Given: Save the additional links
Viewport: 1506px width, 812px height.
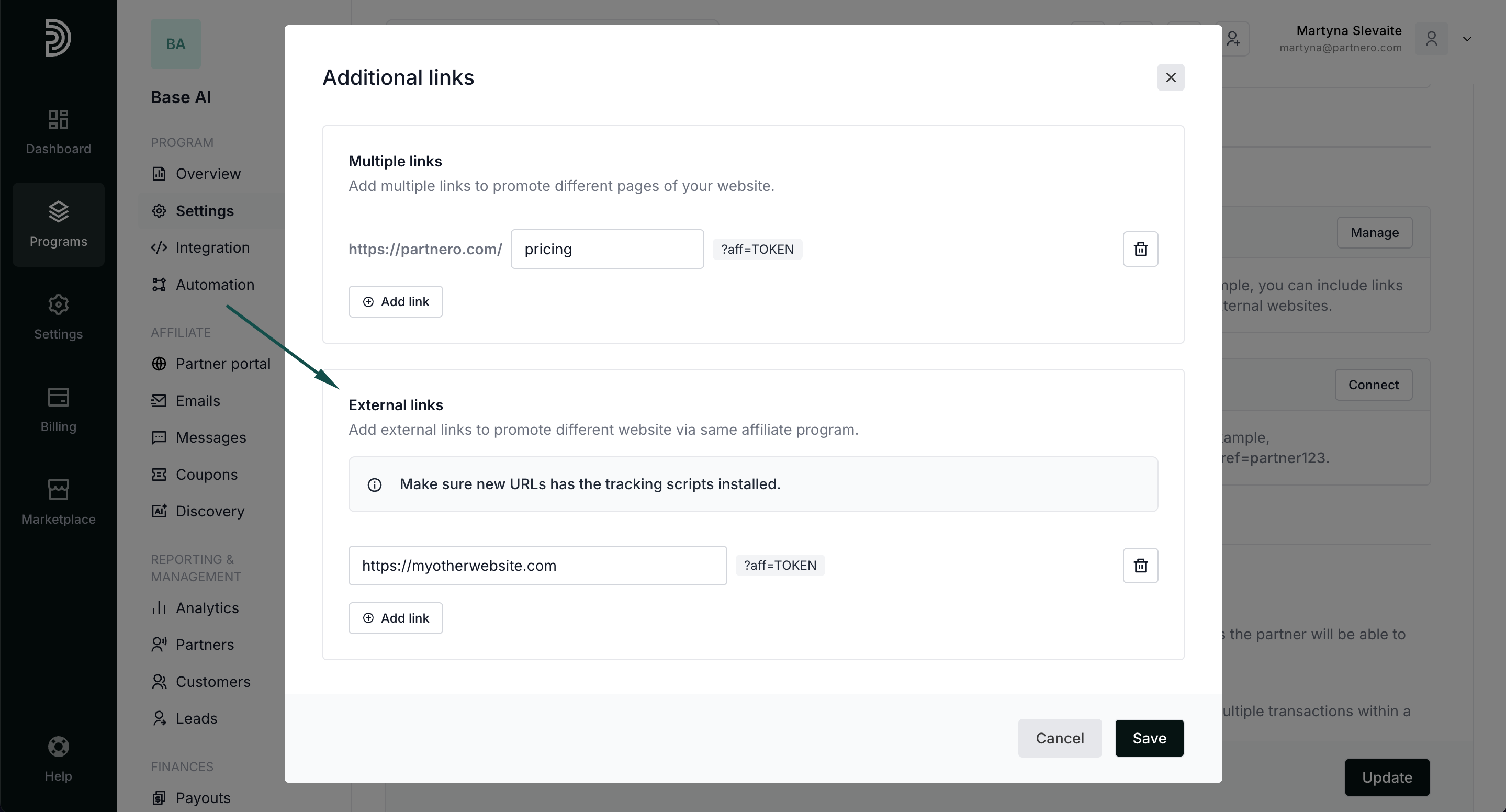Looking at the screenshot, I should [x=1149, y=738].
